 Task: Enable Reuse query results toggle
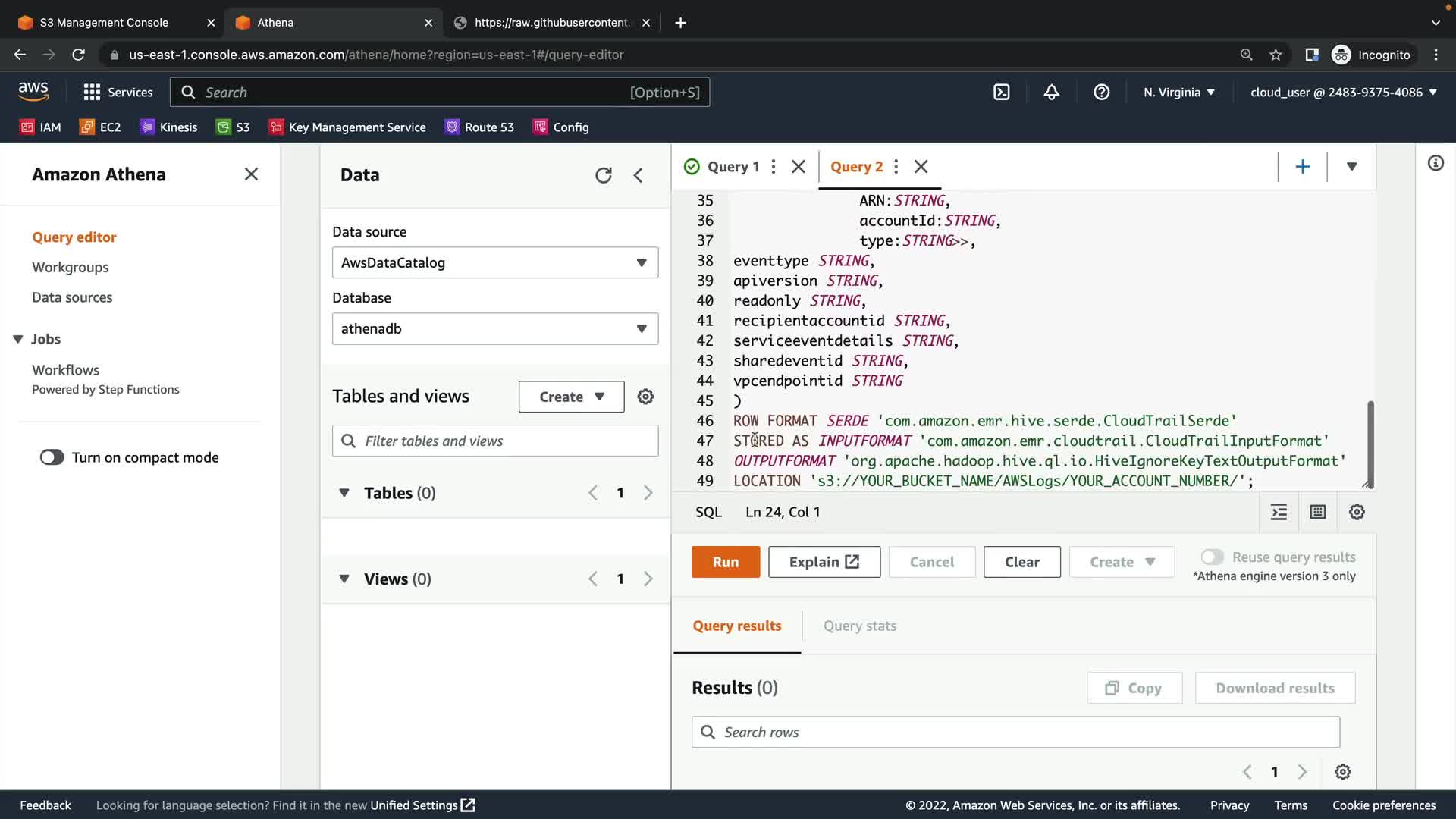[1212, 557]
